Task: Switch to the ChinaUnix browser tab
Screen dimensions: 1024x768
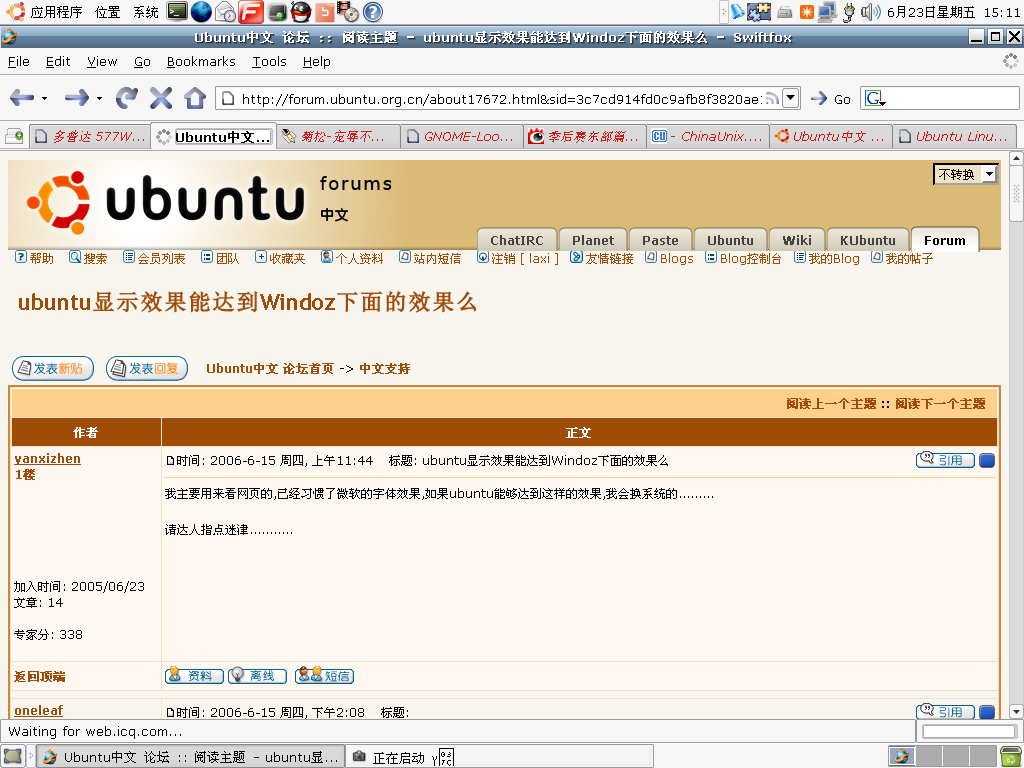Action: click(707, 136)
